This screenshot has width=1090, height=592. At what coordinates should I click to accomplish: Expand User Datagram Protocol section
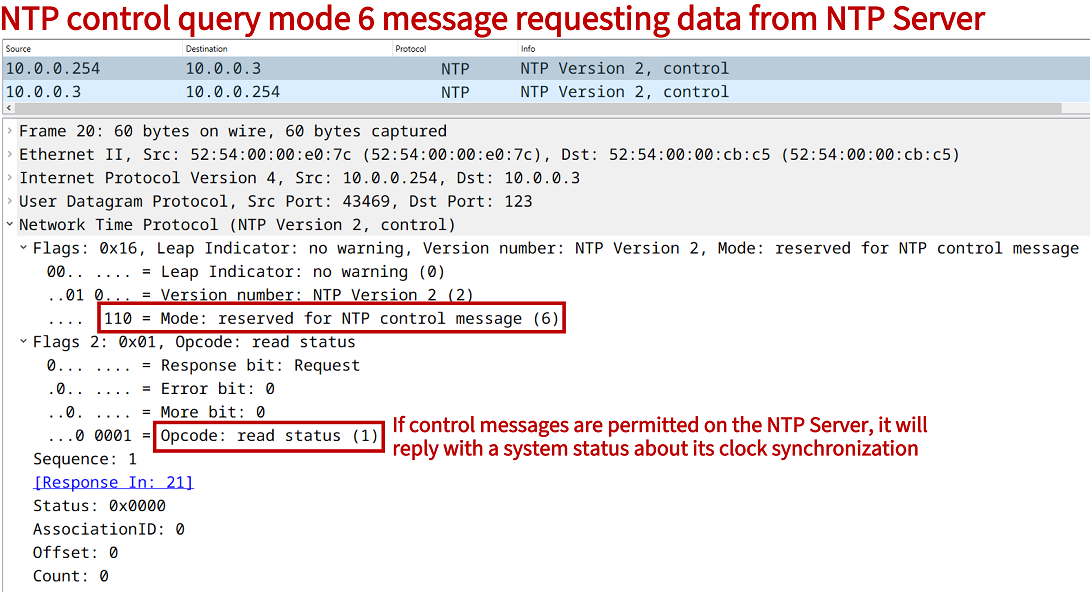[x=10, y=201]
